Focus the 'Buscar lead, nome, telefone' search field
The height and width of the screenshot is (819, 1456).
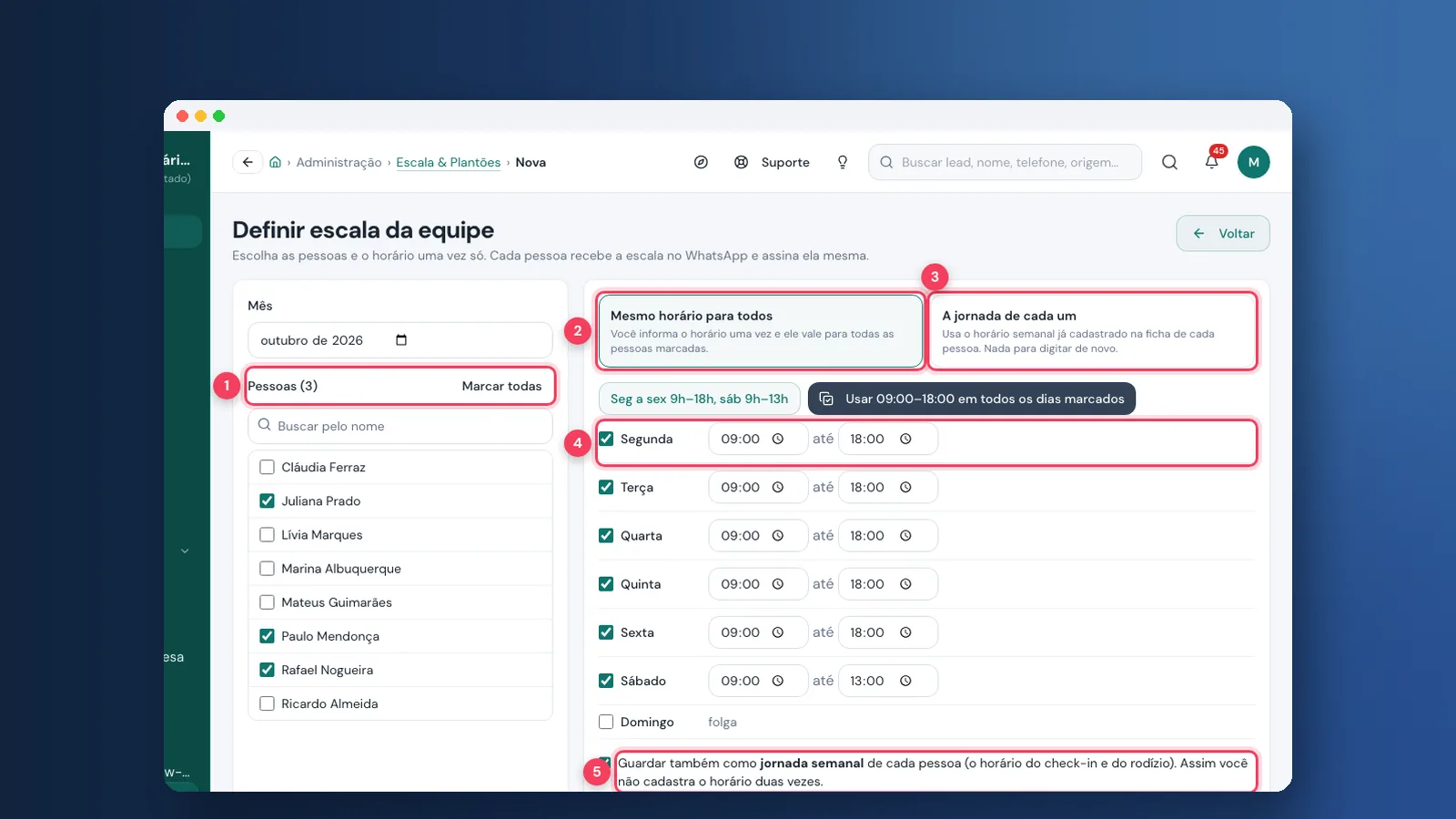coord(1005,162)
